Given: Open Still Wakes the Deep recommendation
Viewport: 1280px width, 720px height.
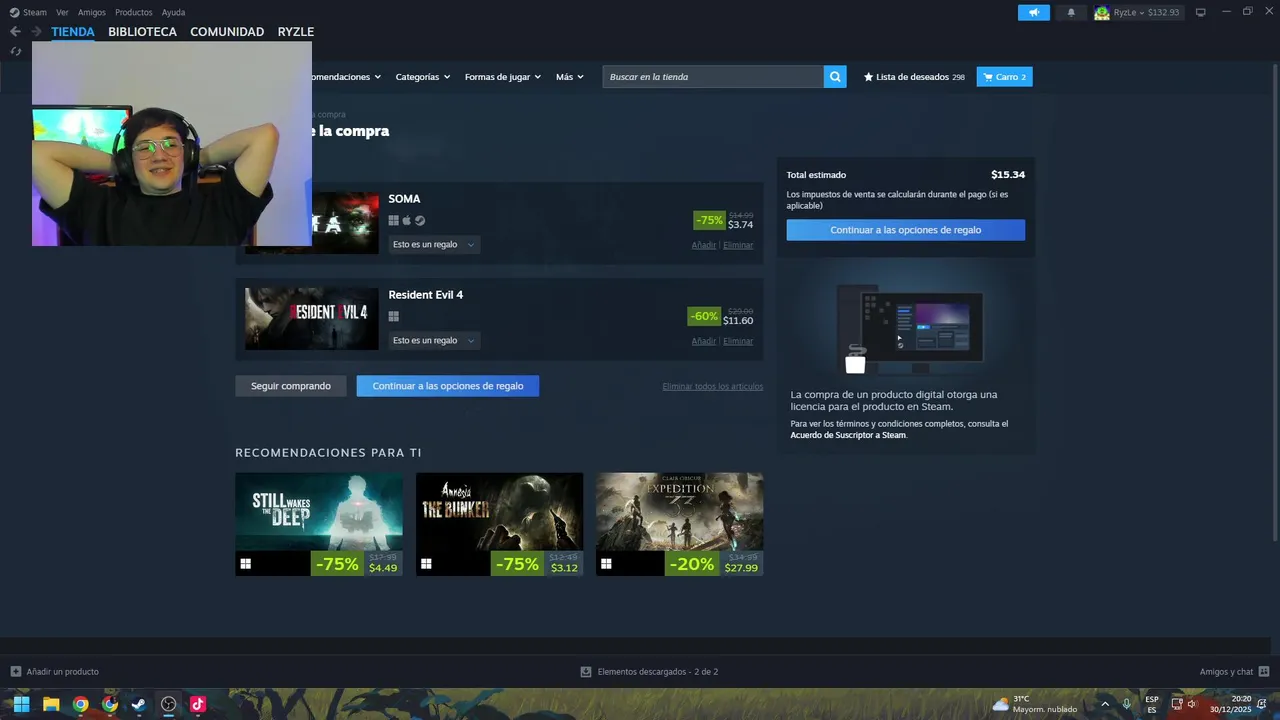Looking at the screenshot, I should (319, 524).
